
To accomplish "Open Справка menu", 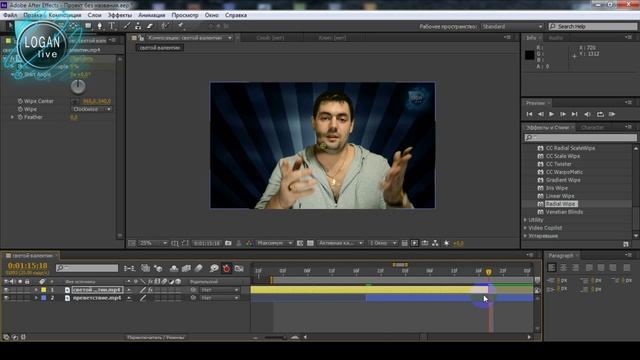I will 236,15.
